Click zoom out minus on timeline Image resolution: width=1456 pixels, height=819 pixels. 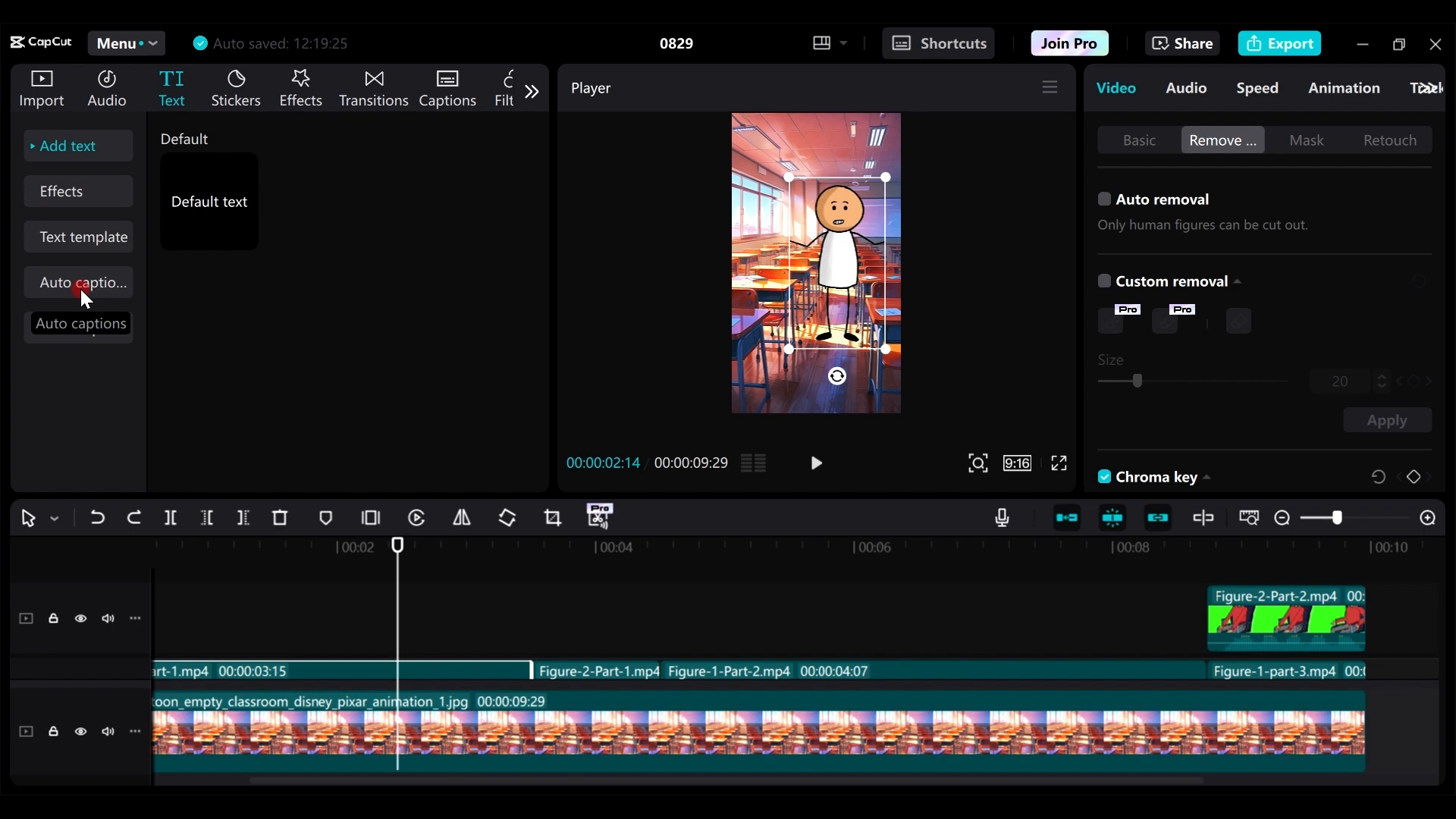pyautogui.click(x=1282, y=518)
